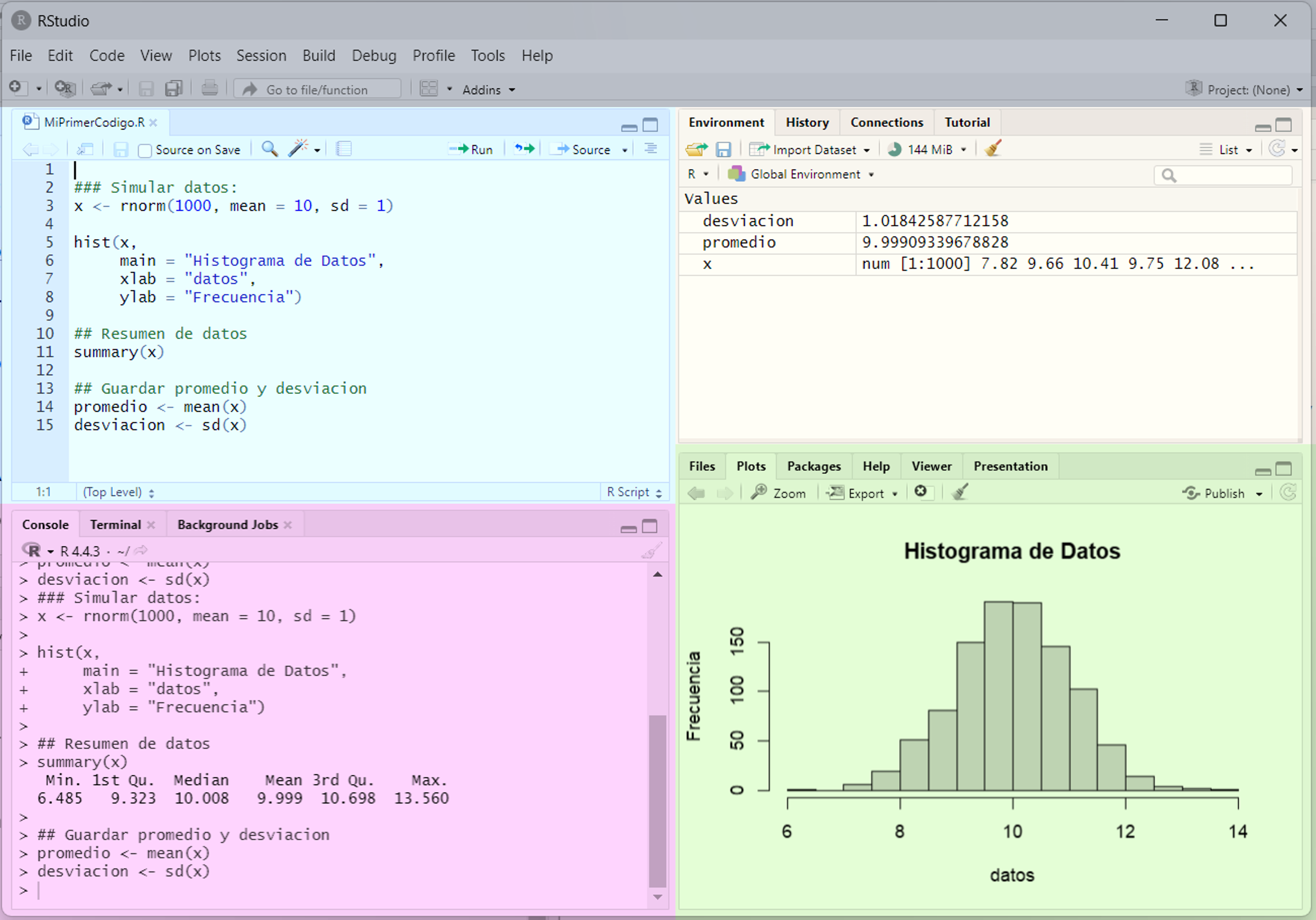The height and width of the screenshot is (920, 1316).
Task: Click the re-run previous code icon
Action: [524, 149]
